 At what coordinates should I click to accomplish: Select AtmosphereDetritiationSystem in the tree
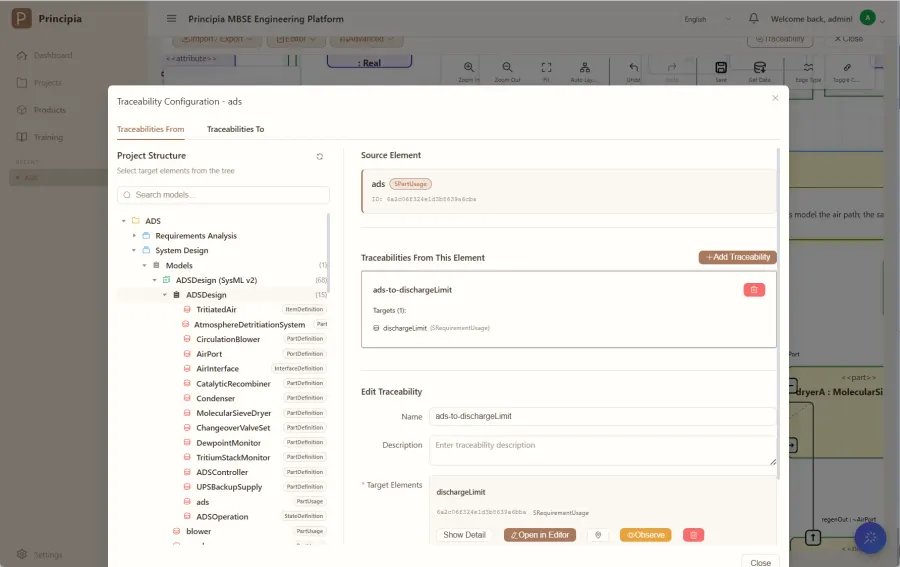coord(249,324)
